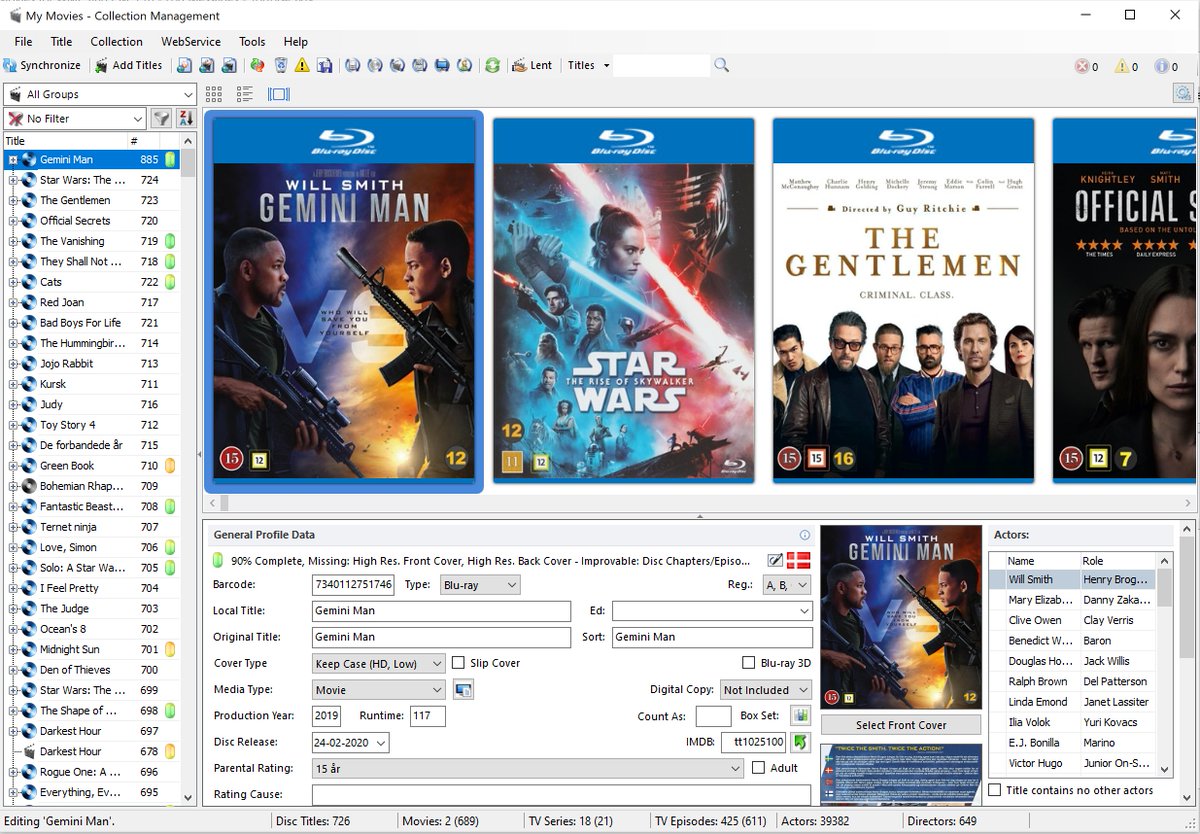The width and height of the screenshot is (1200, 834).
Task: Select the cover flow view icon
Action: (x=279, y=94)
